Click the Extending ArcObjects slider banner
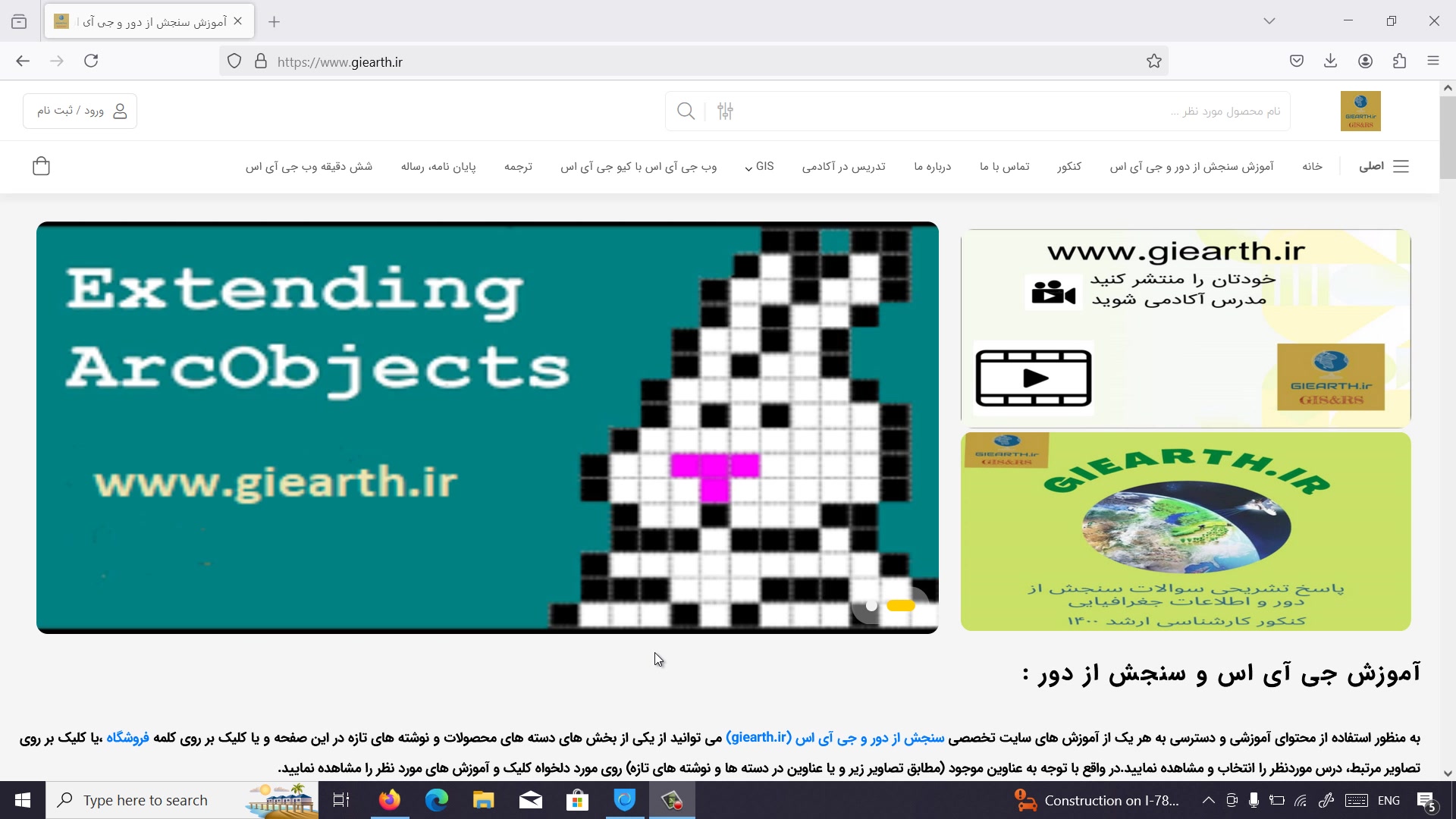 [488, 428]
